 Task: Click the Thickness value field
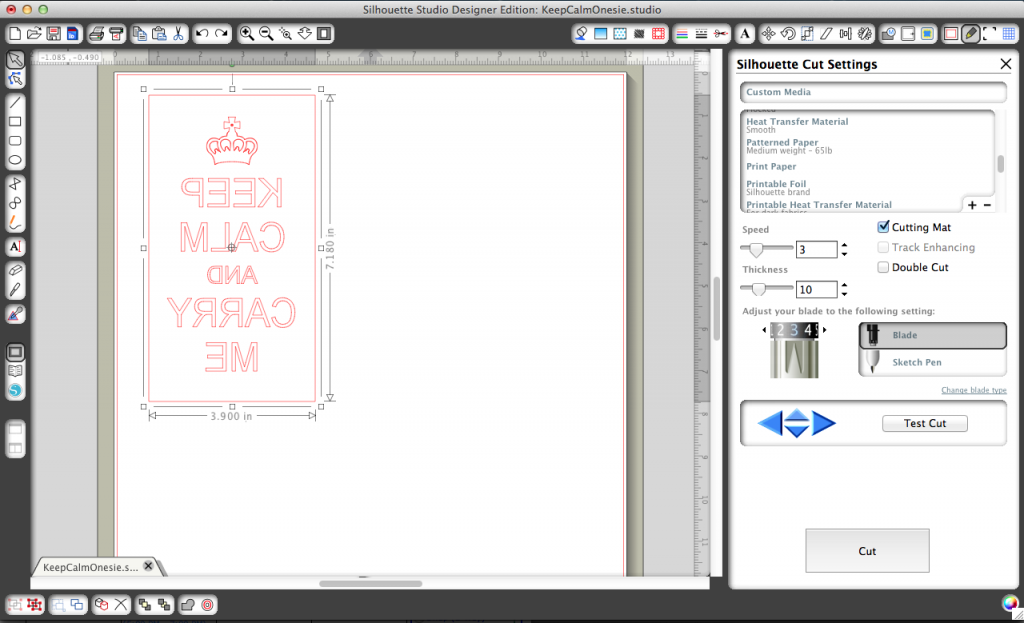pos(817,289)
